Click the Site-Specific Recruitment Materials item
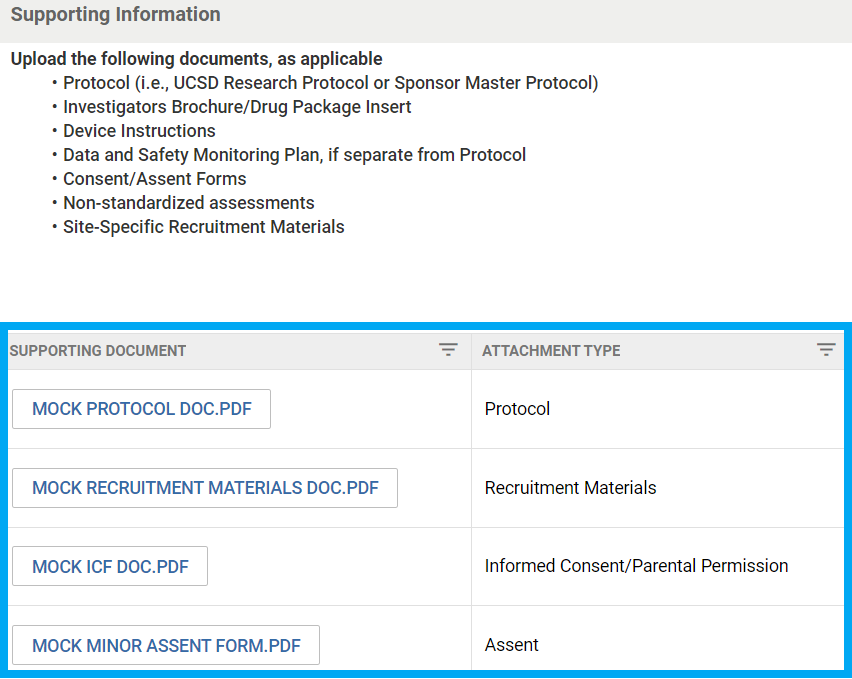The width and height of the screenshot is (852, 679). point(203,227)
